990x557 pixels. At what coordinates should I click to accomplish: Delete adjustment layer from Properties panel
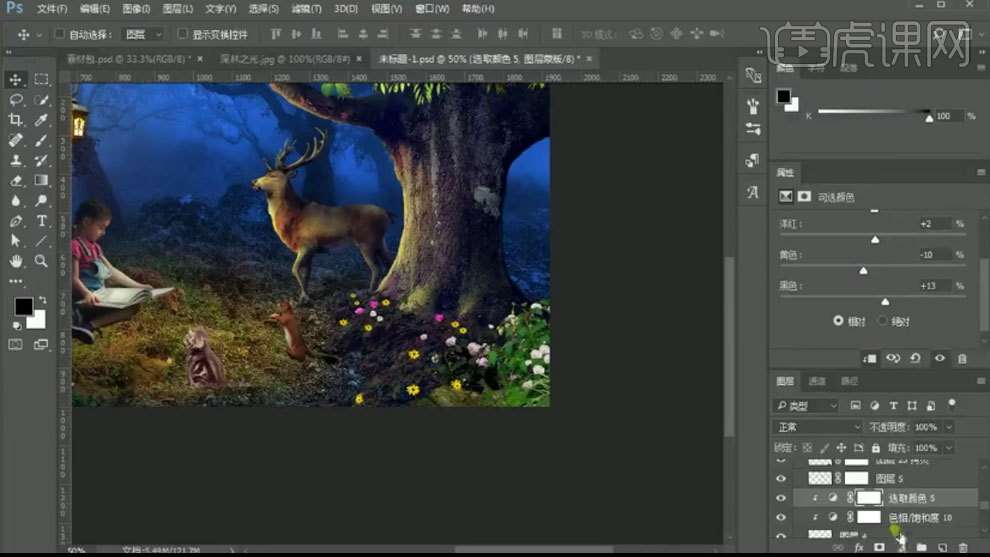(962, 359)
